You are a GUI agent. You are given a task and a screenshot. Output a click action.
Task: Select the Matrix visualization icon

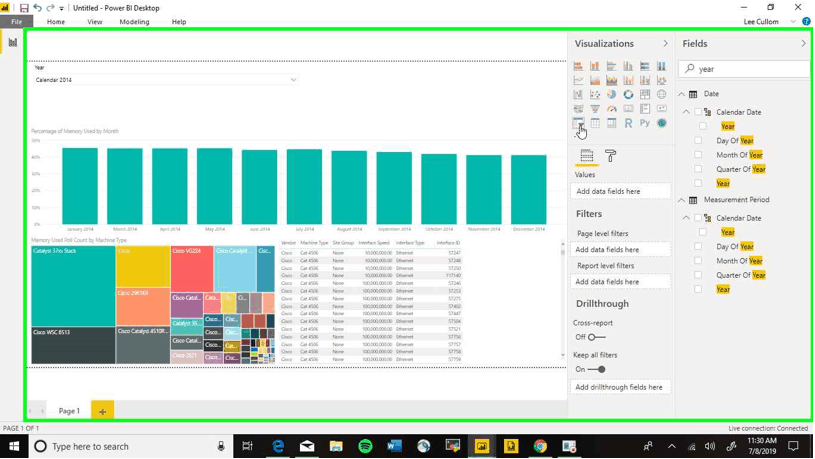click(611, 123)
